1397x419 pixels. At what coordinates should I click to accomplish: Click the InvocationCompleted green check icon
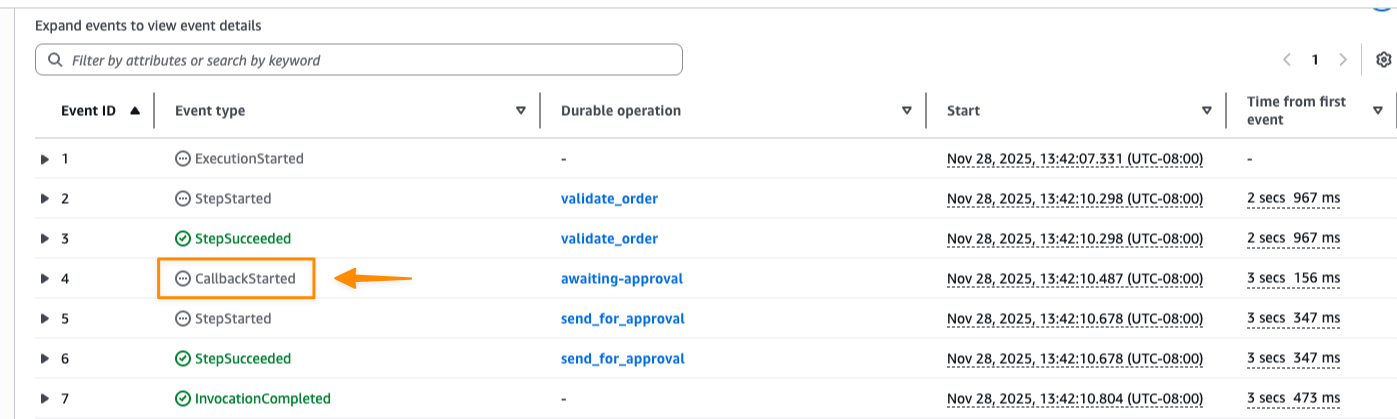click(182, 399)
